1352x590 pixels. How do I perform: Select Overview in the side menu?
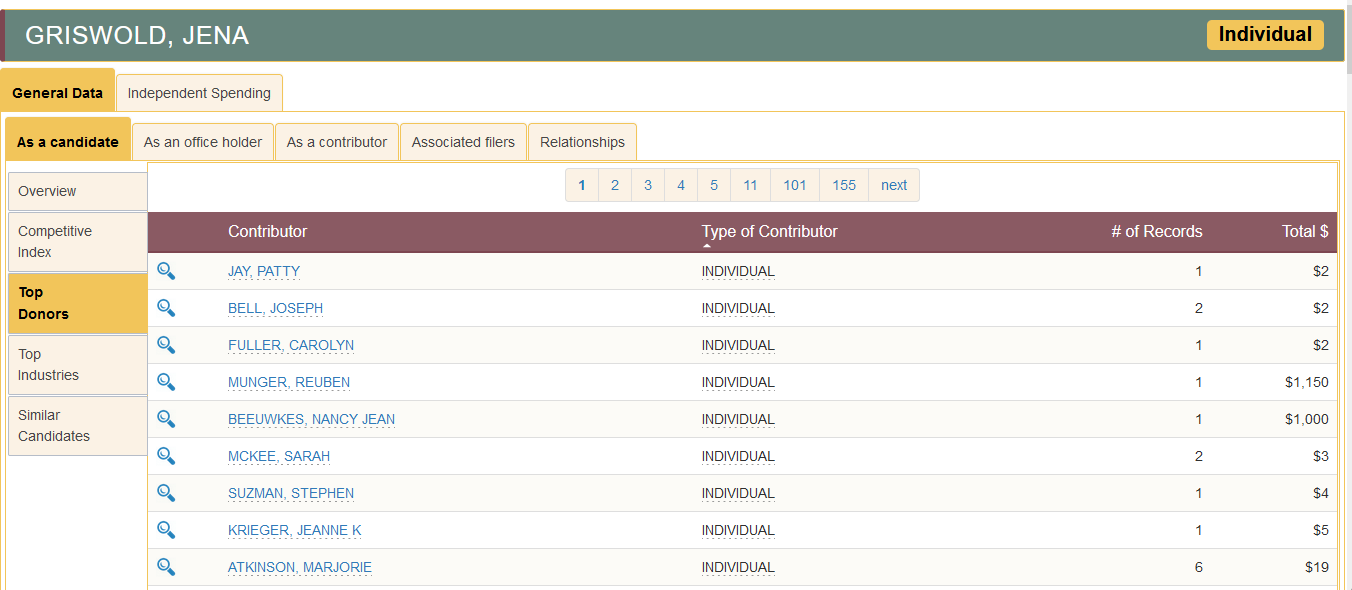coord(78,191)
